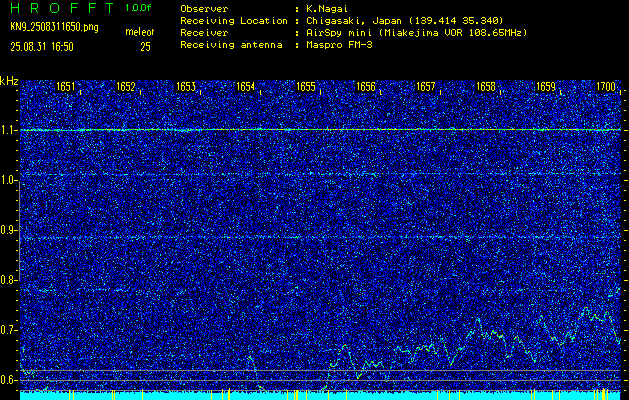
Task: Click the antenna value Maspro FM-3
Action: 339,45
